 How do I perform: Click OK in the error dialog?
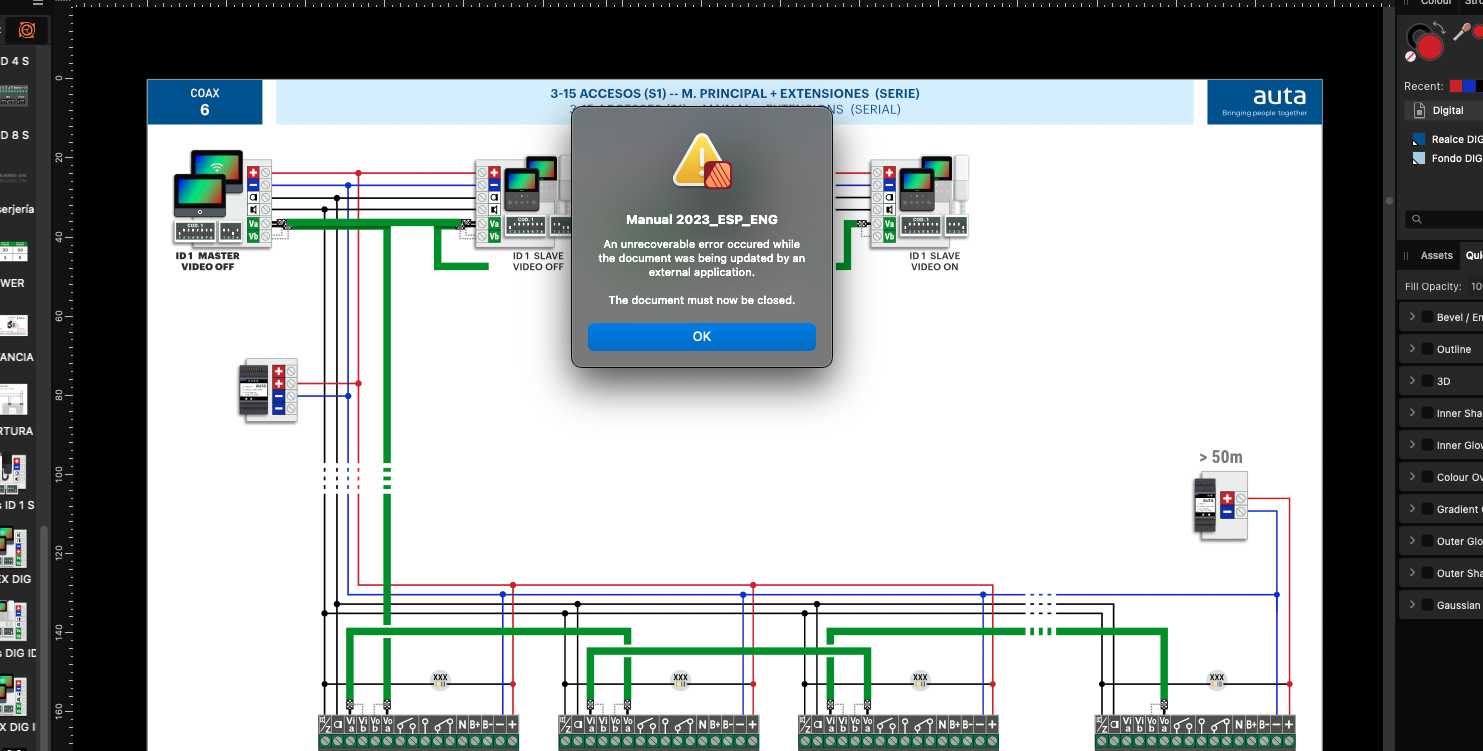point(701,337)
